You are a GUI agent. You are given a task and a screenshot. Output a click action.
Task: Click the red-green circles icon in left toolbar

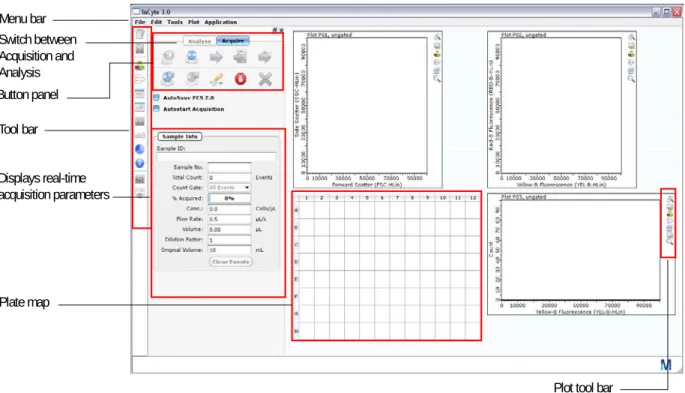(x=140, y=66)
